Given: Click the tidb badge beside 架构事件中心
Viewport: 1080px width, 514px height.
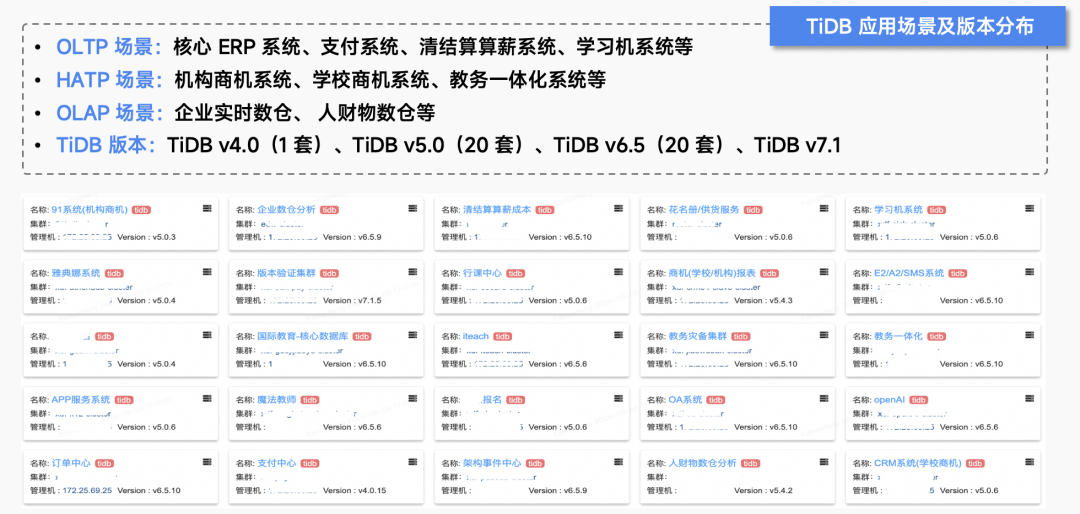Looking at the screenshot, I should coord(535,464).
